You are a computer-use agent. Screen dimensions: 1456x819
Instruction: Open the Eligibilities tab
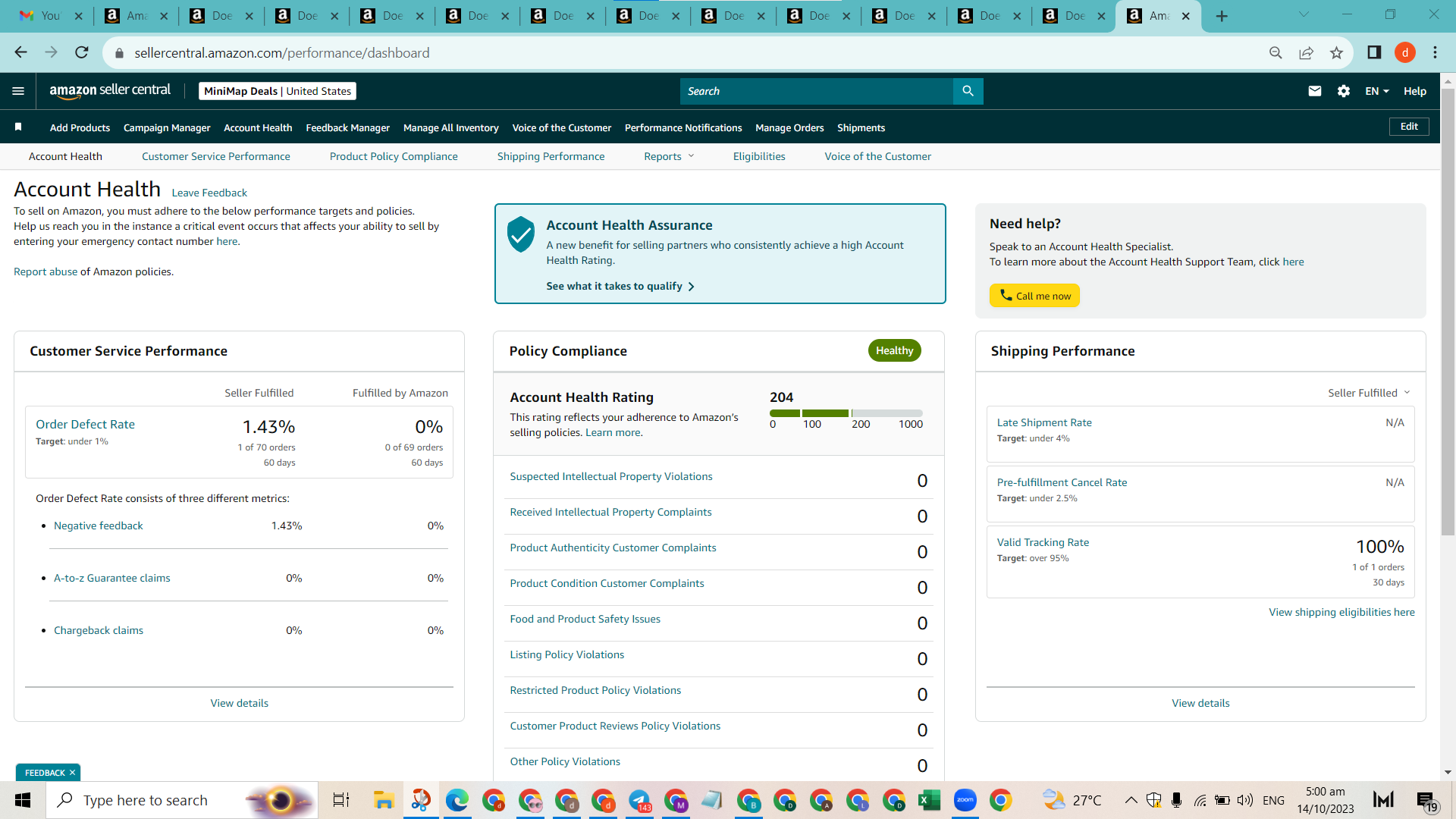click(759, 156)
